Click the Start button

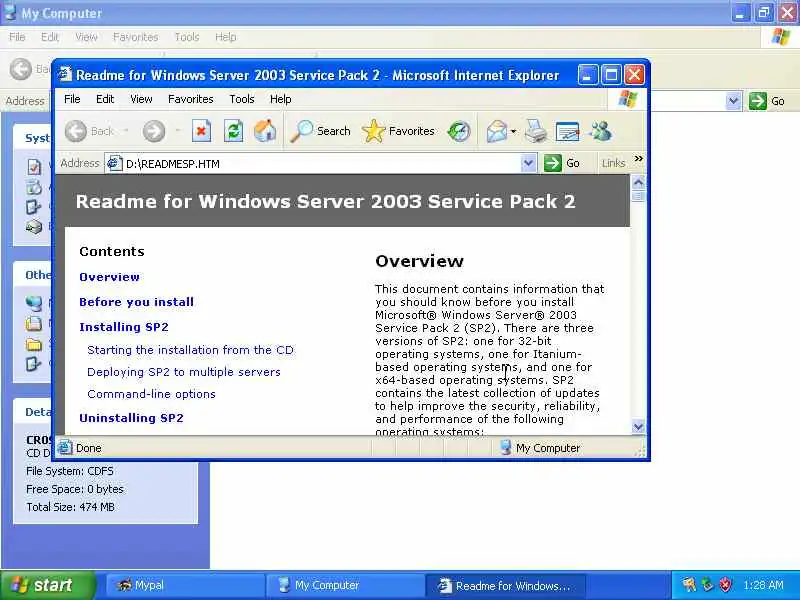coord(47,585)
